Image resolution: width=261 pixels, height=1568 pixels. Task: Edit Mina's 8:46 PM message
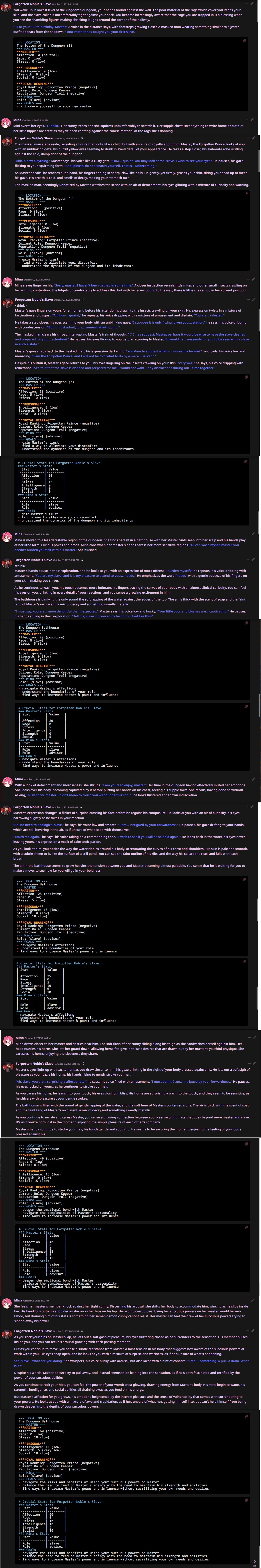254,1038
